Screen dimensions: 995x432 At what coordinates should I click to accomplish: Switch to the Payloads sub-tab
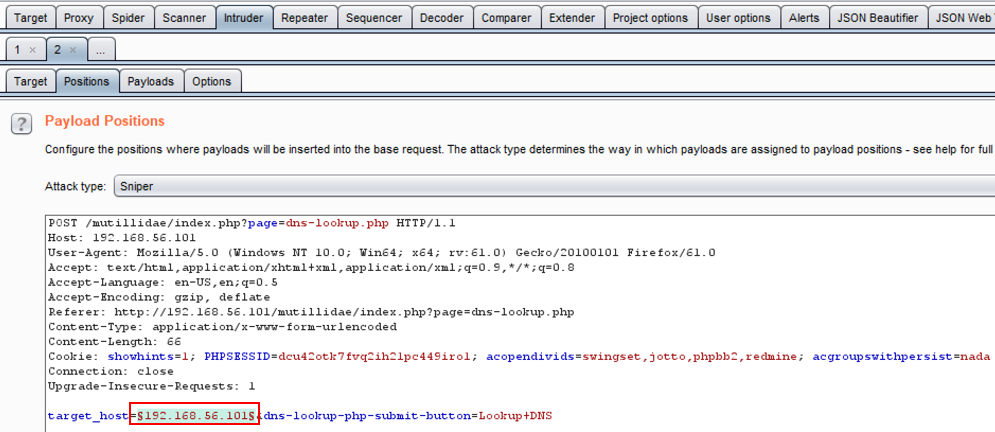tap(150, 81)
